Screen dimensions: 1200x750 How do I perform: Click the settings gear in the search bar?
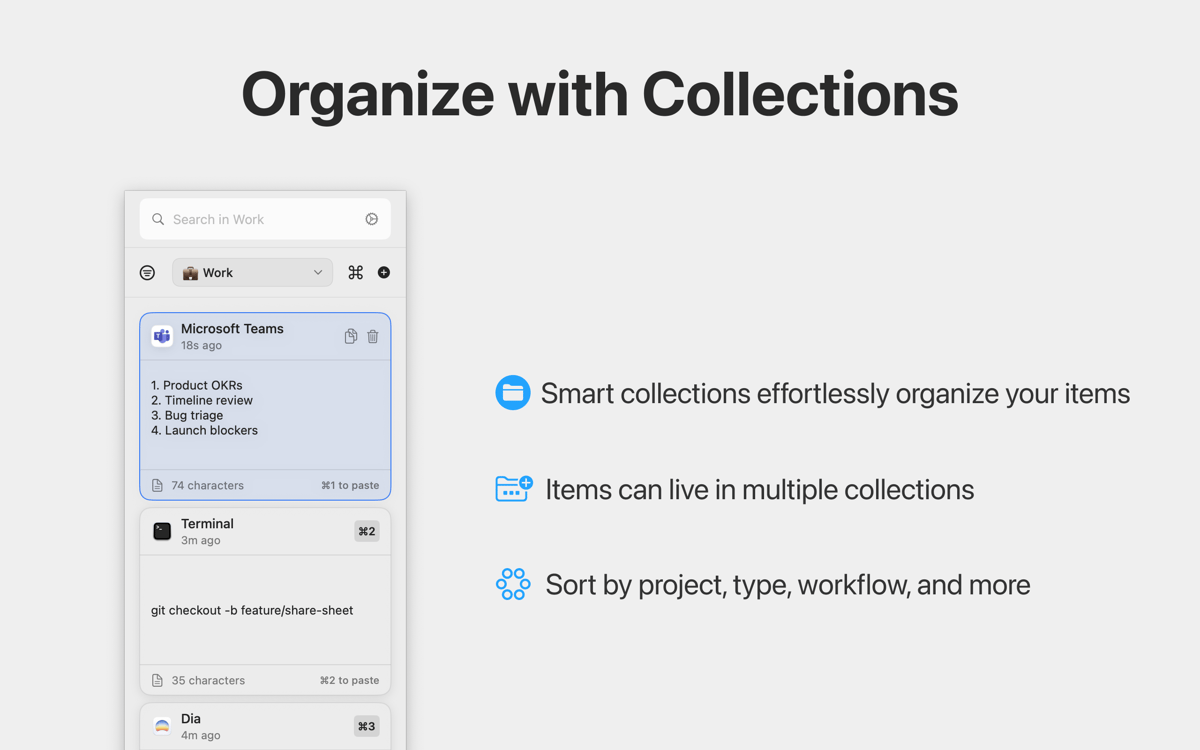coord(371,219)
